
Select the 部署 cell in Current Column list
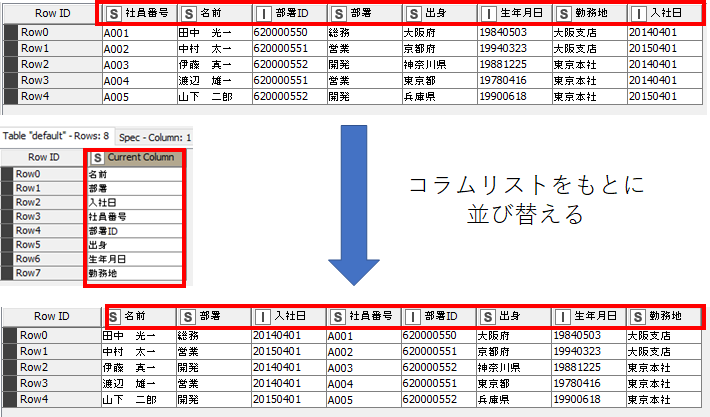(x=135, y=188)
